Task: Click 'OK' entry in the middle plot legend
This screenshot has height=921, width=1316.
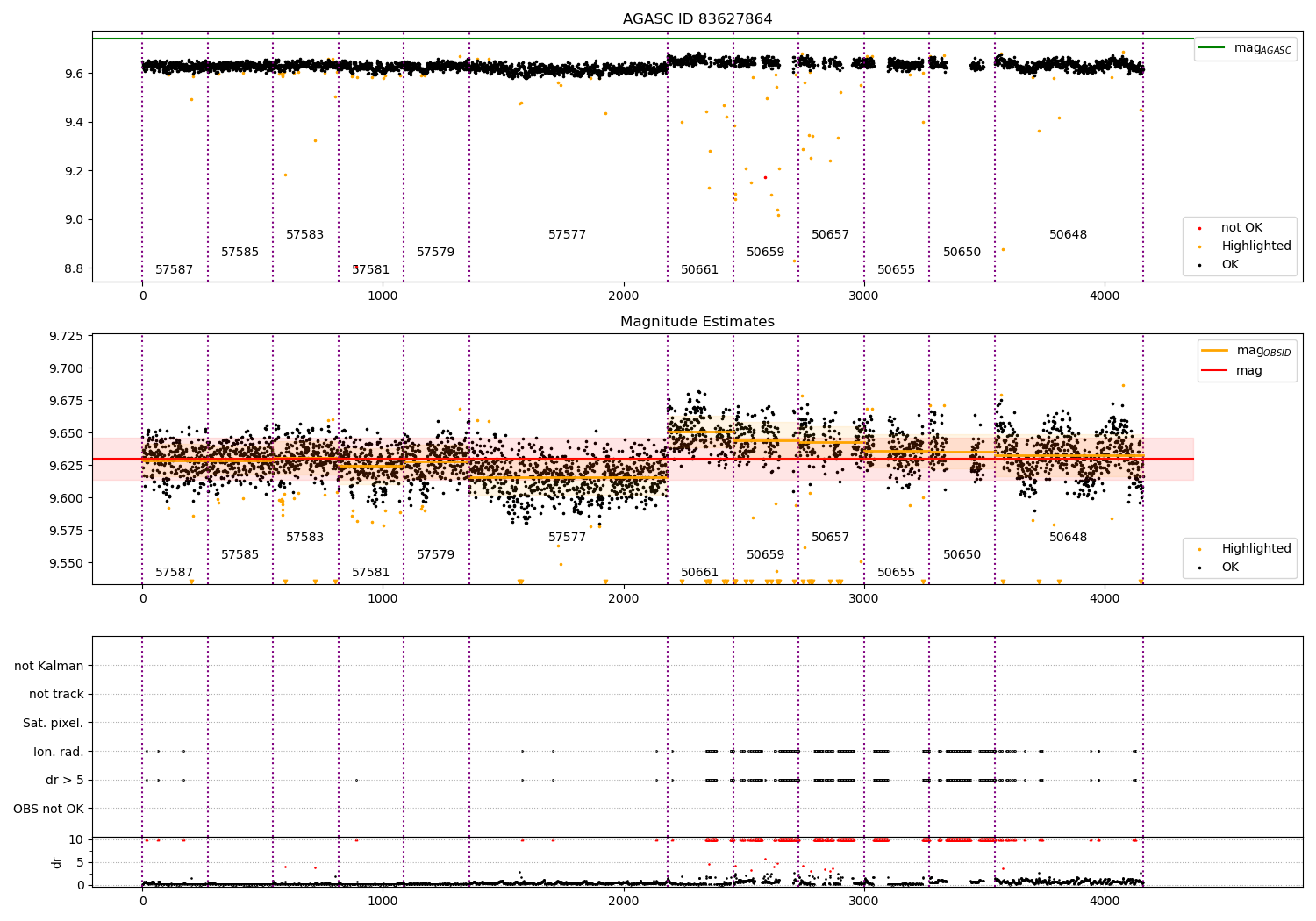Action: point(1230,568)
